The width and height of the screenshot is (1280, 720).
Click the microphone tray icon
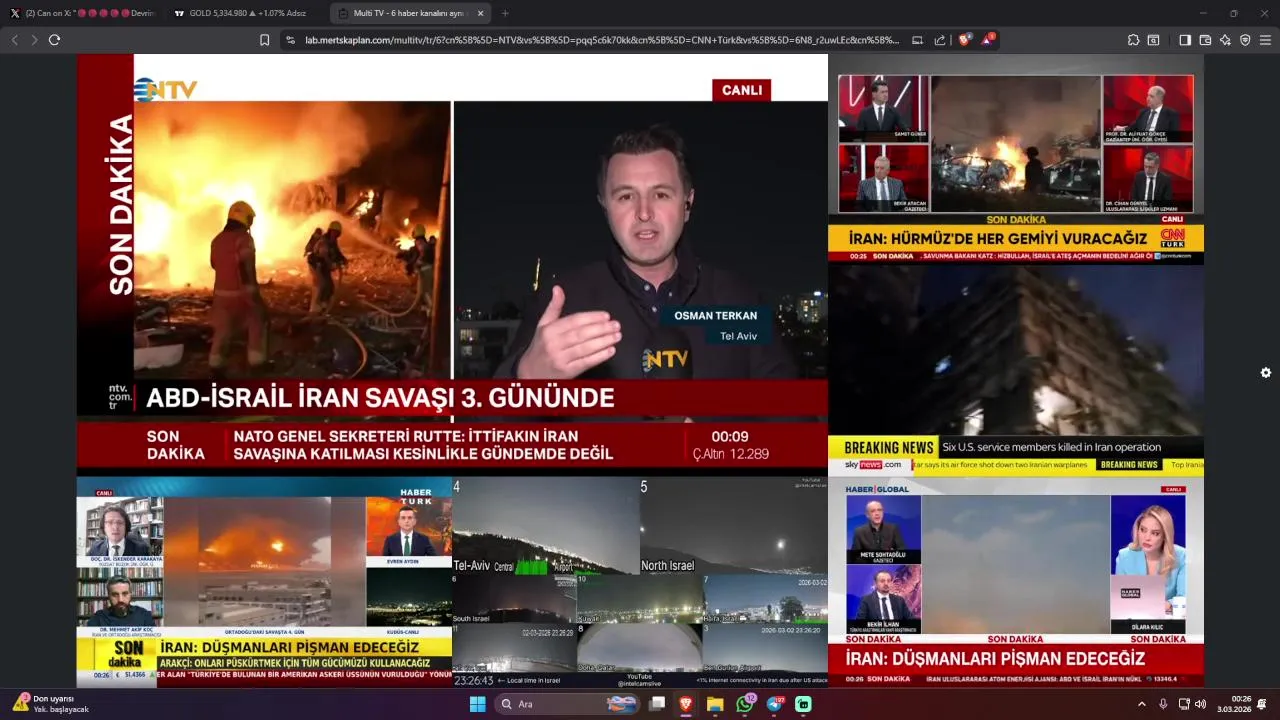(x=1163, y=704)
